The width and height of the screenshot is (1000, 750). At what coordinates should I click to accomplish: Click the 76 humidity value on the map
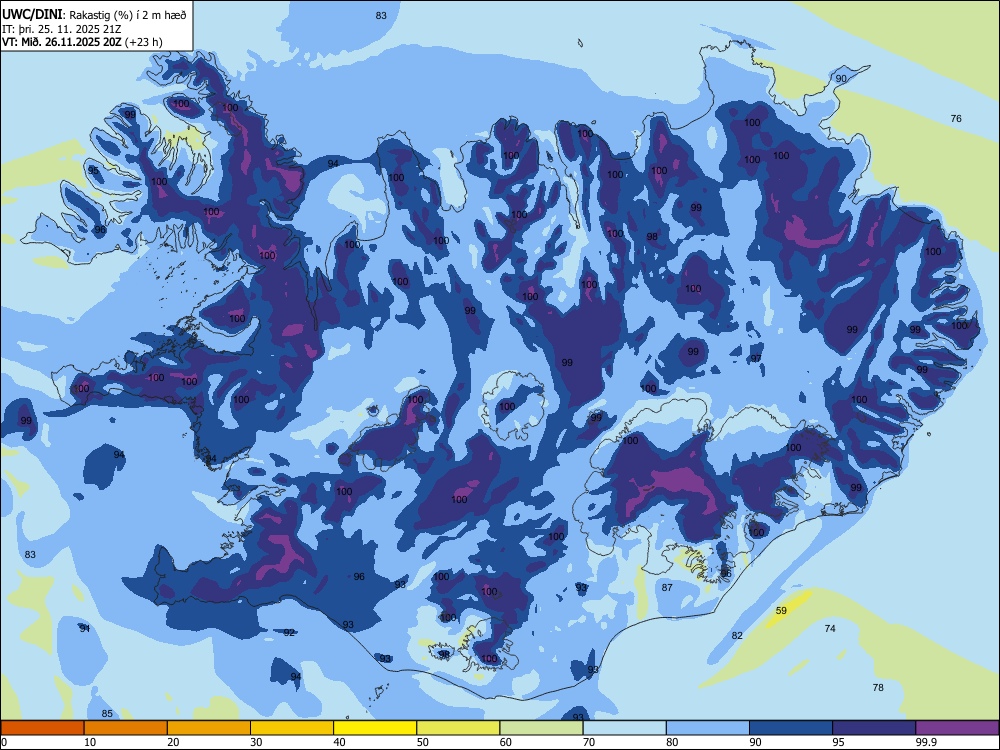tap(956, 118)
